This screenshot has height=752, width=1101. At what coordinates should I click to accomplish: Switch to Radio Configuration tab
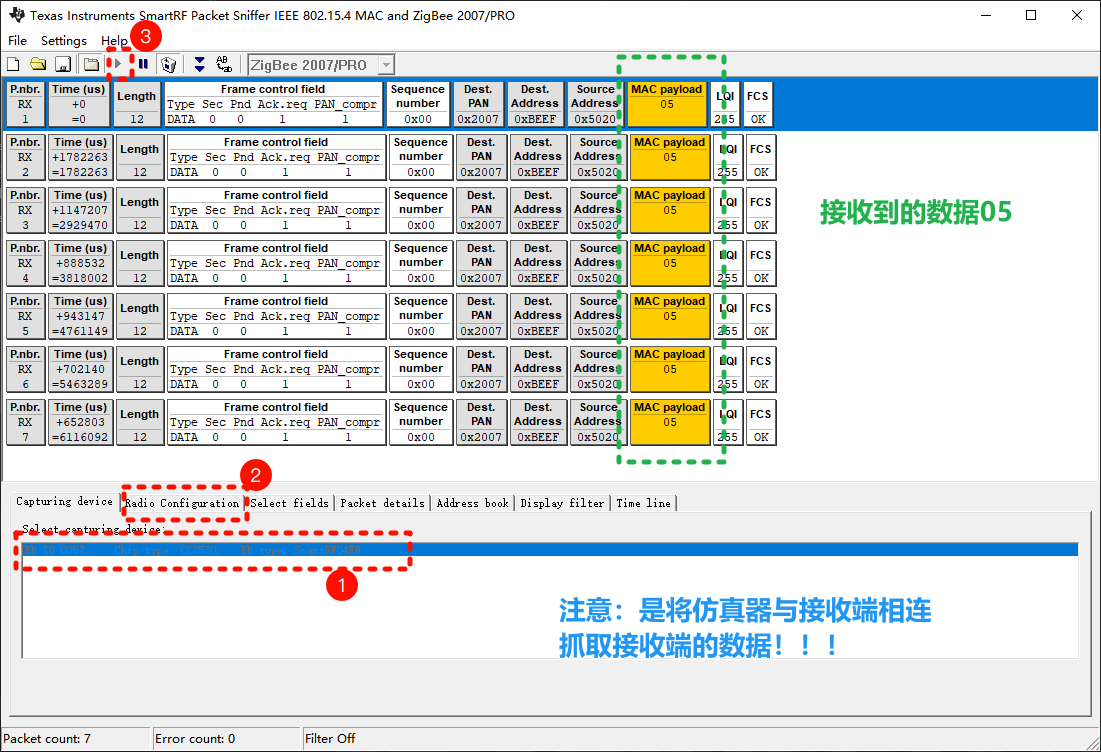(x=183, y=503)
